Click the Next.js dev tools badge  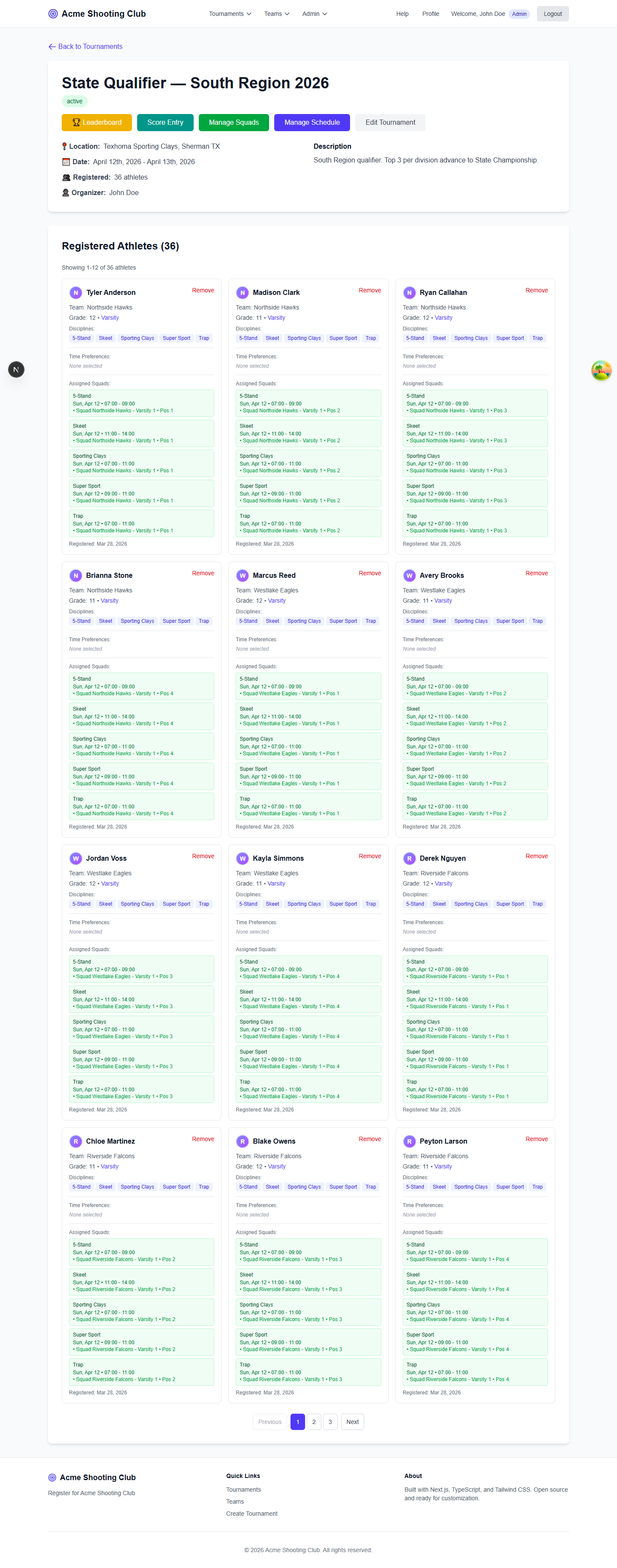click(16, 369)
